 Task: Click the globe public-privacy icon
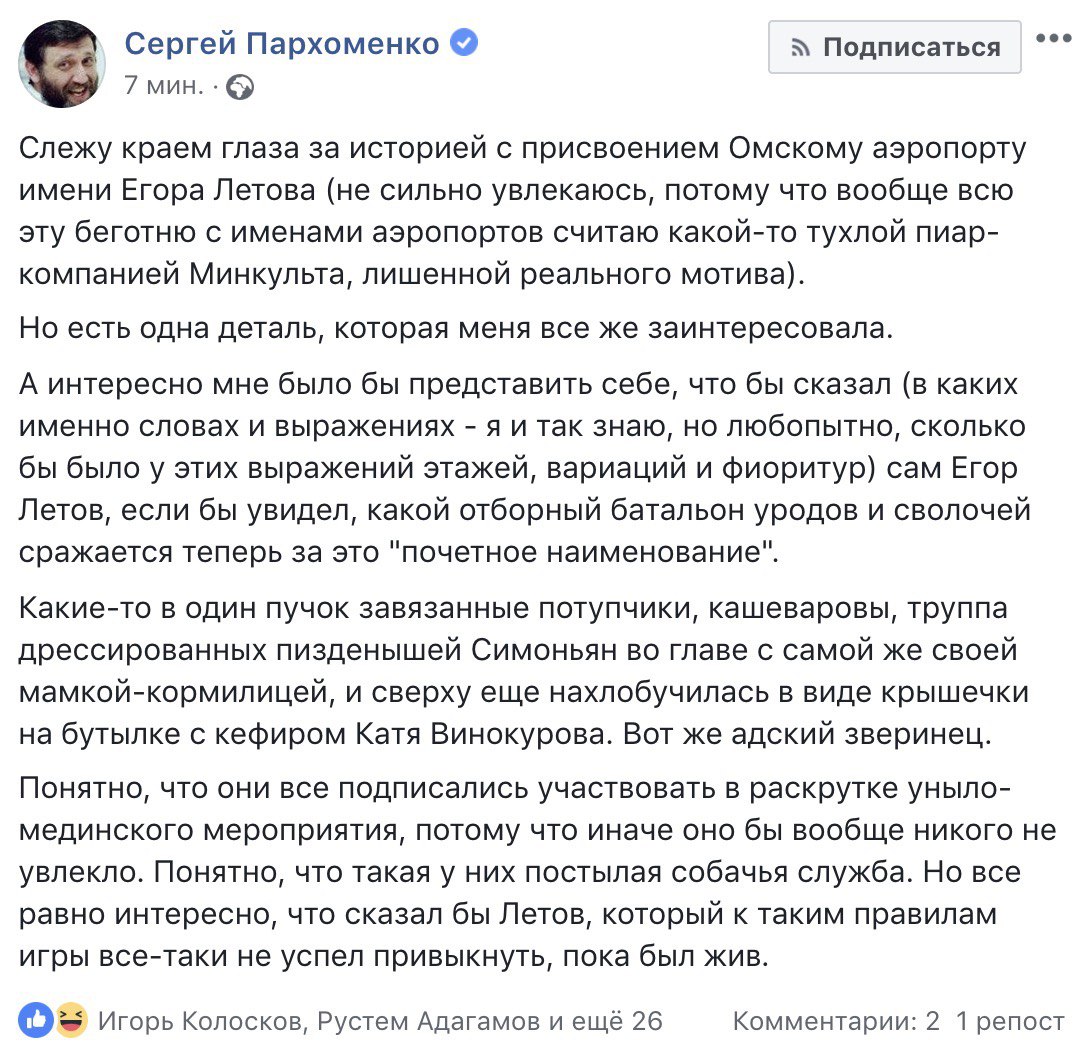coord(240,88)
